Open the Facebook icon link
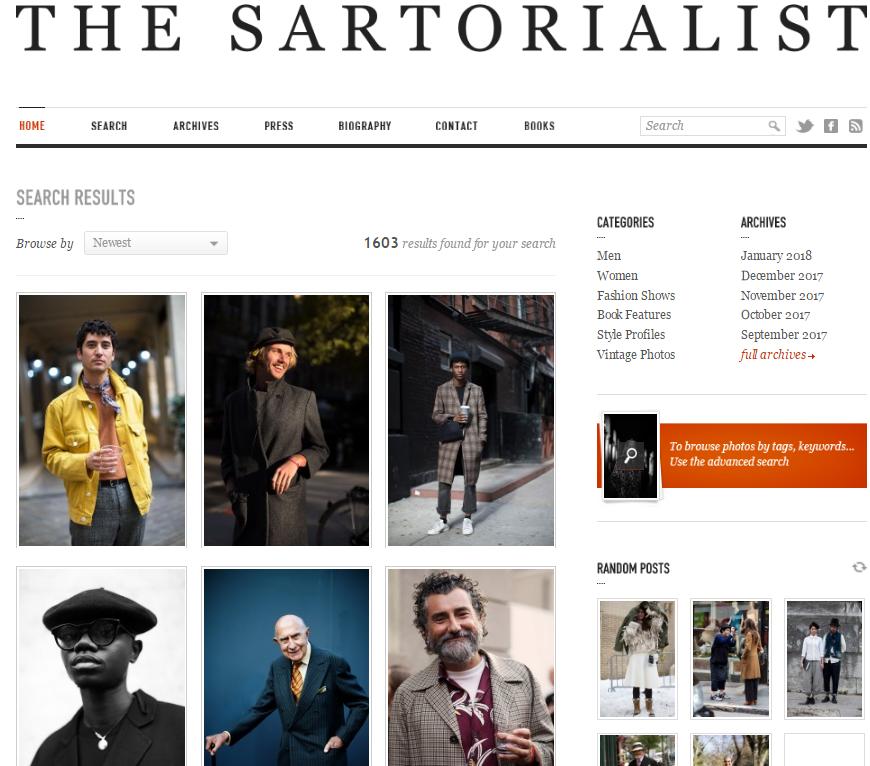The height and width of the screenshot is (766, 870). point(831,126)
